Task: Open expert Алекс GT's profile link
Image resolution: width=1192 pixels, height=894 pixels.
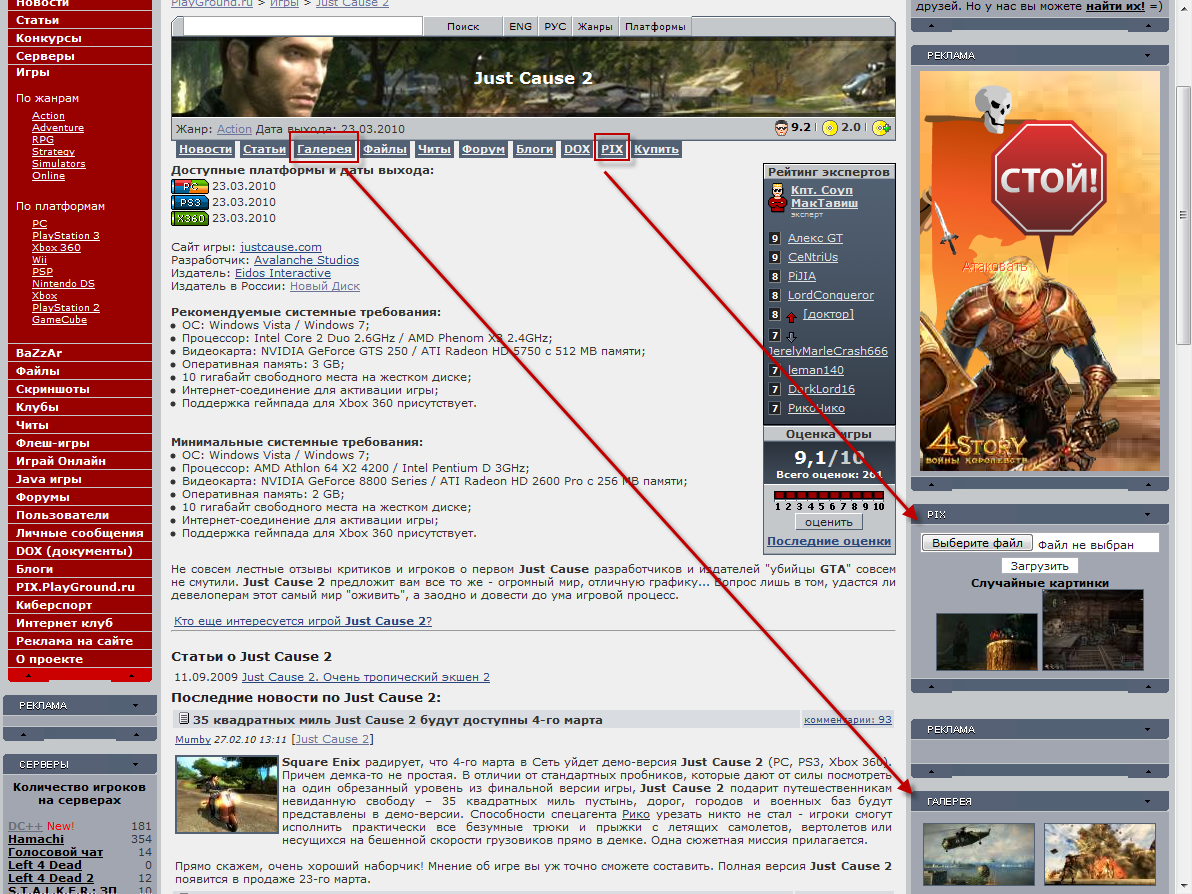Action: pyautogui.click(x=815, y=238)
